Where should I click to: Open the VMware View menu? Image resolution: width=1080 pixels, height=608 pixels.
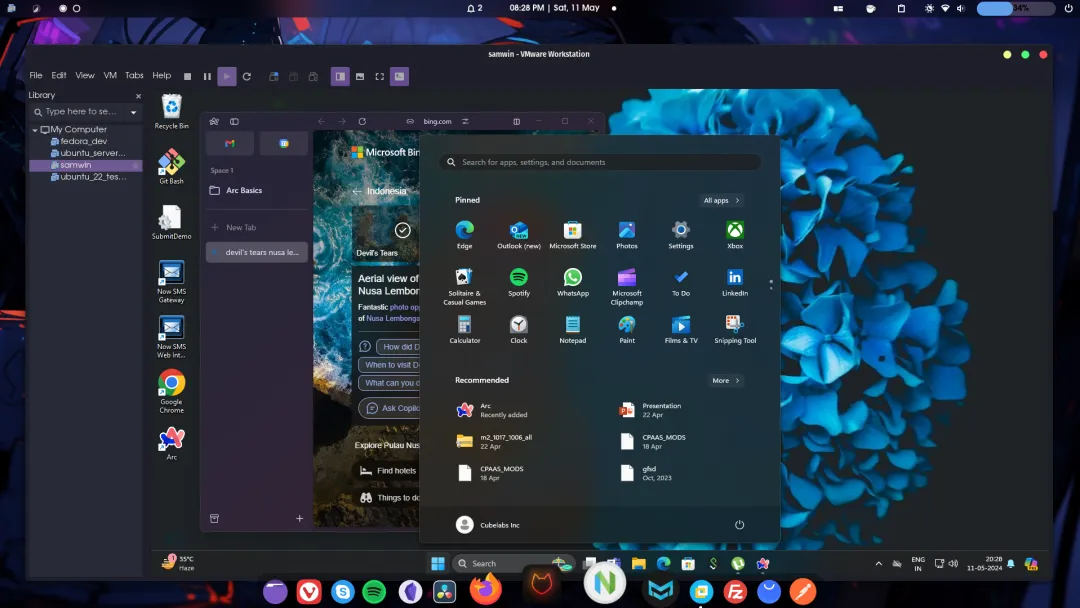tap(85, 75)
